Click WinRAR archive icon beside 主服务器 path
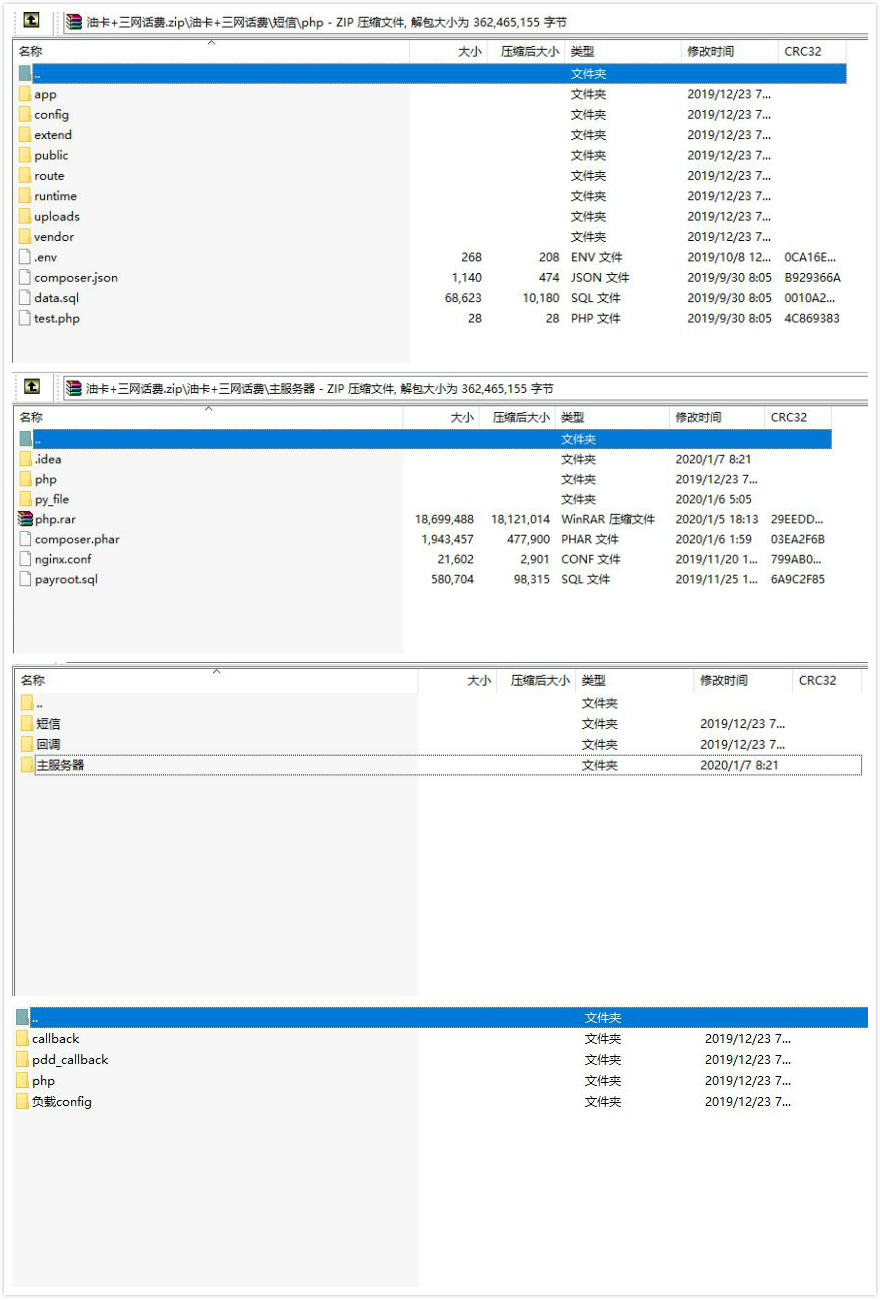The width and height of the screenshot is (880, 1300). click(73, 387)
